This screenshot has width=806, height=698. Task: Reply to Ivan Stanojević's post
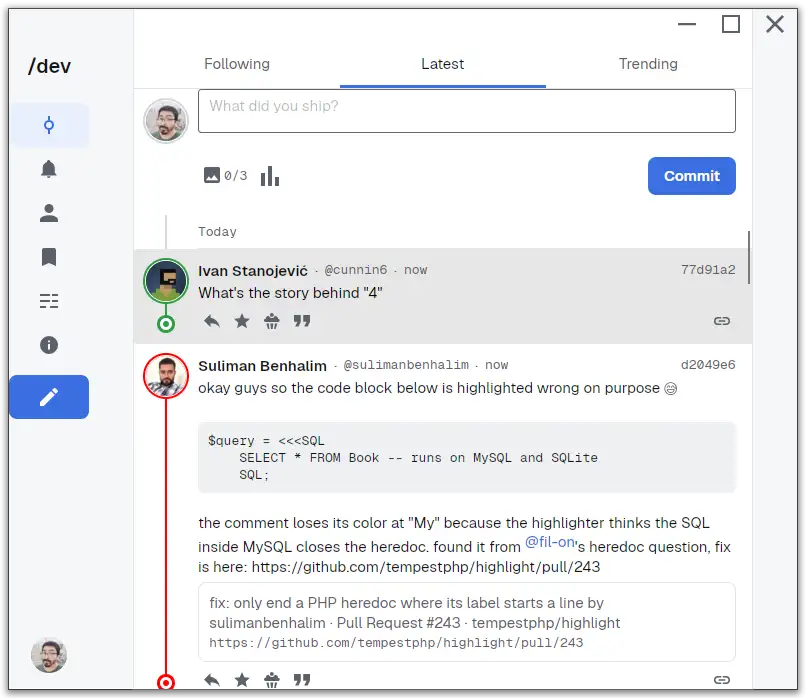[212, 322]
